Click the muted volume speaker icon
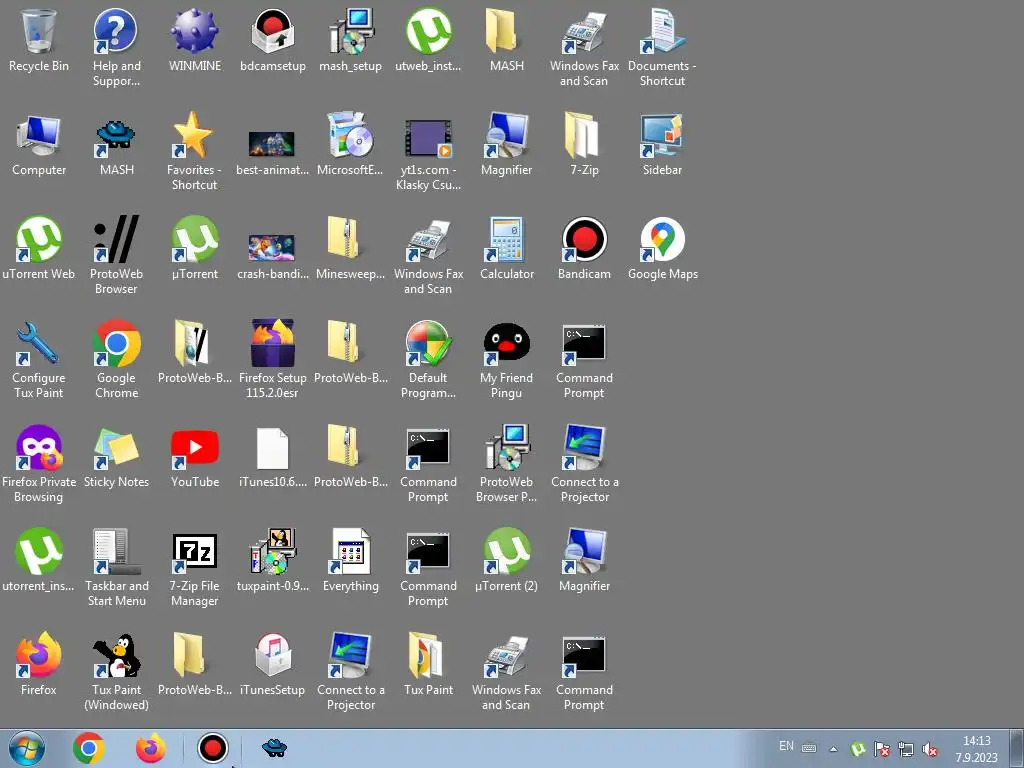This screenshot has height=768, width=1024. (x=930, y=749)
